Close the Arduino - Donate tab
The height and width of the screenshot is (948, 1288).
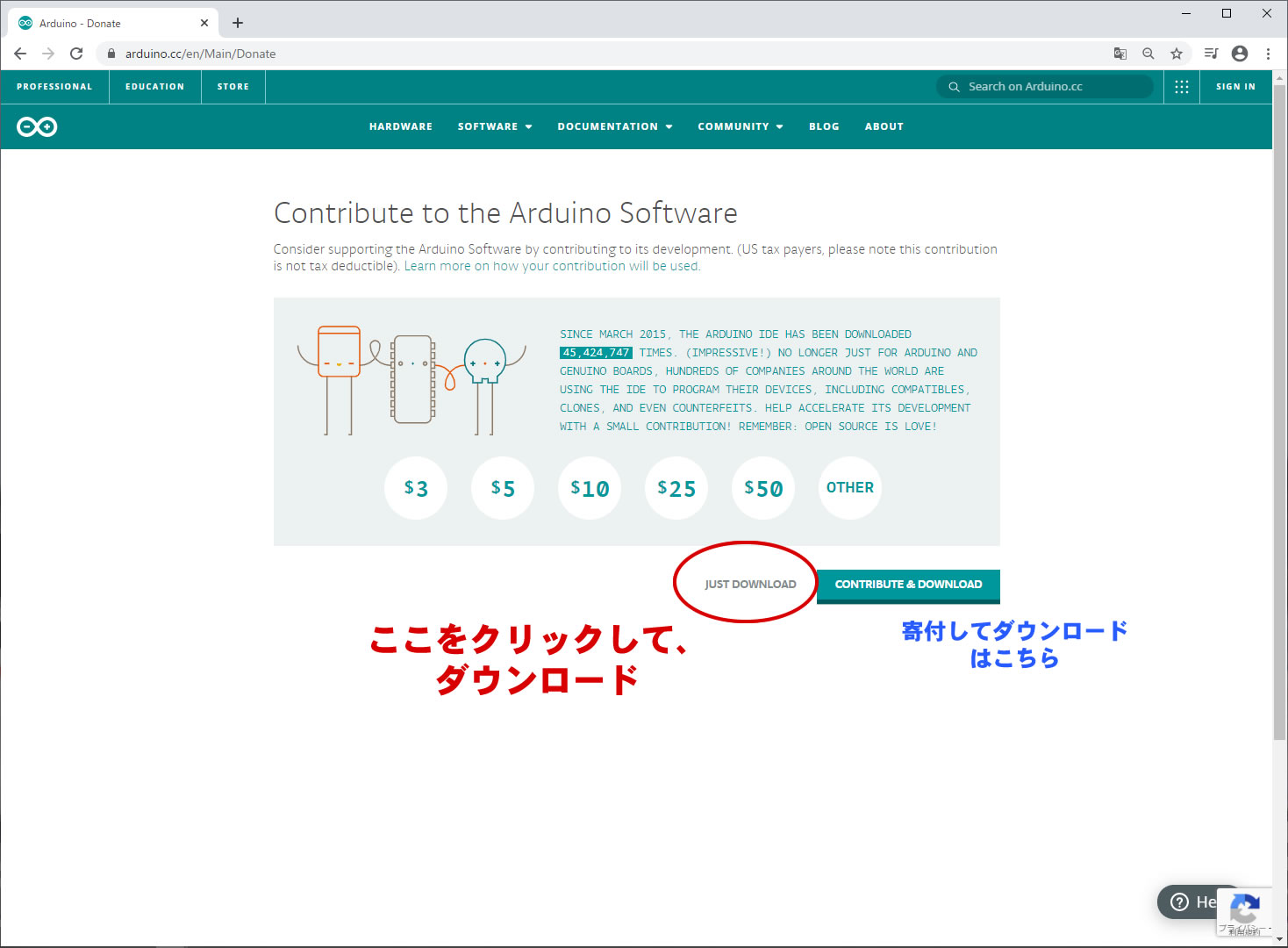tap(204, 23)
